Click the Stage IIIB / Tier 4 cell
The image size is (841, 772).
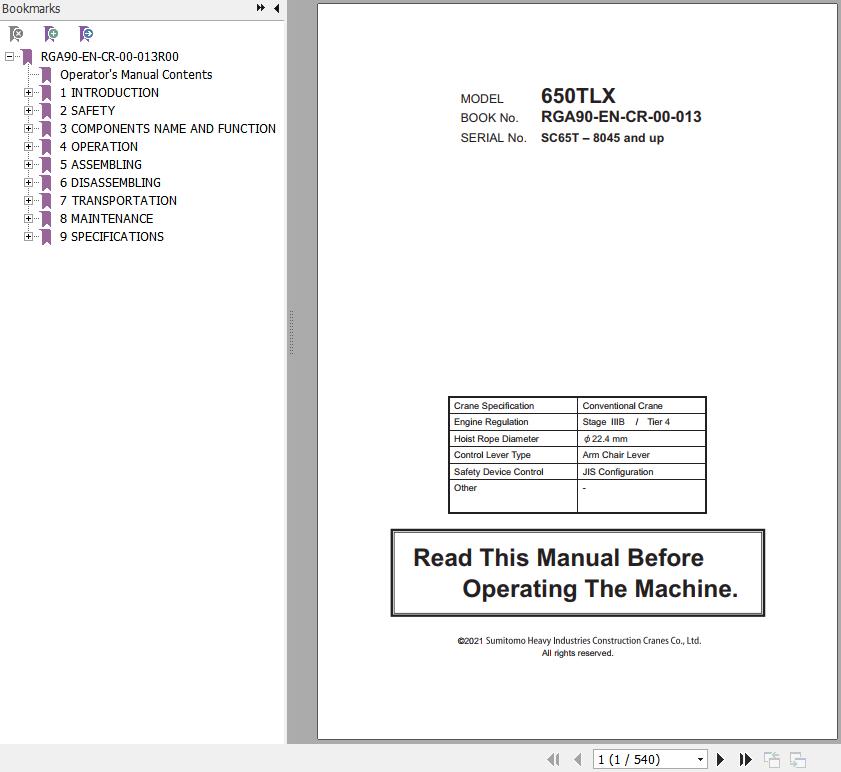(641, 422)
